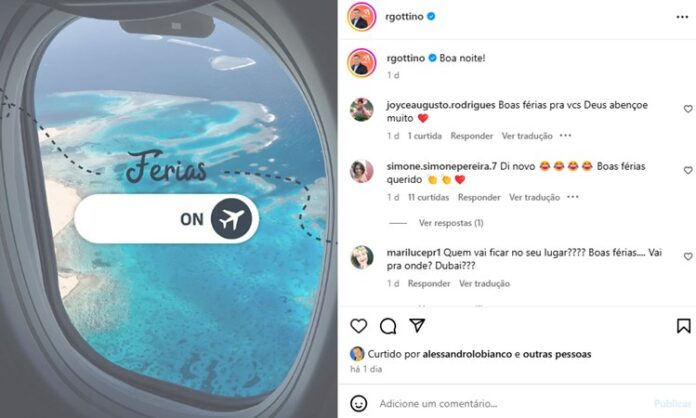Click Ver tradução on joyceaugusto.rodrigues comment
The width and height of the screenshot is (696, 418).
click(x=527, y=136)
